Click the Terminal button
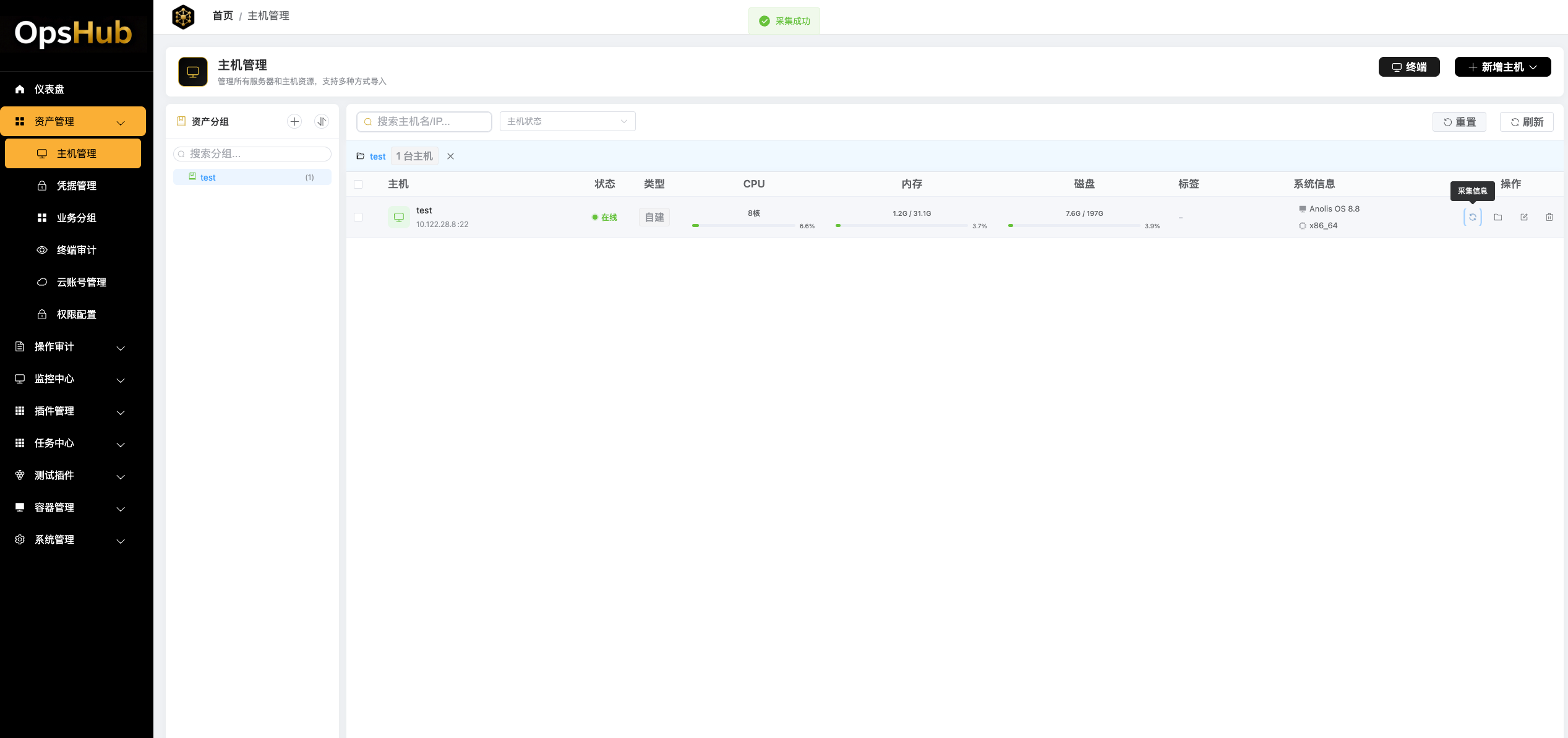 pyautogui.click(x=1409, y=67)
